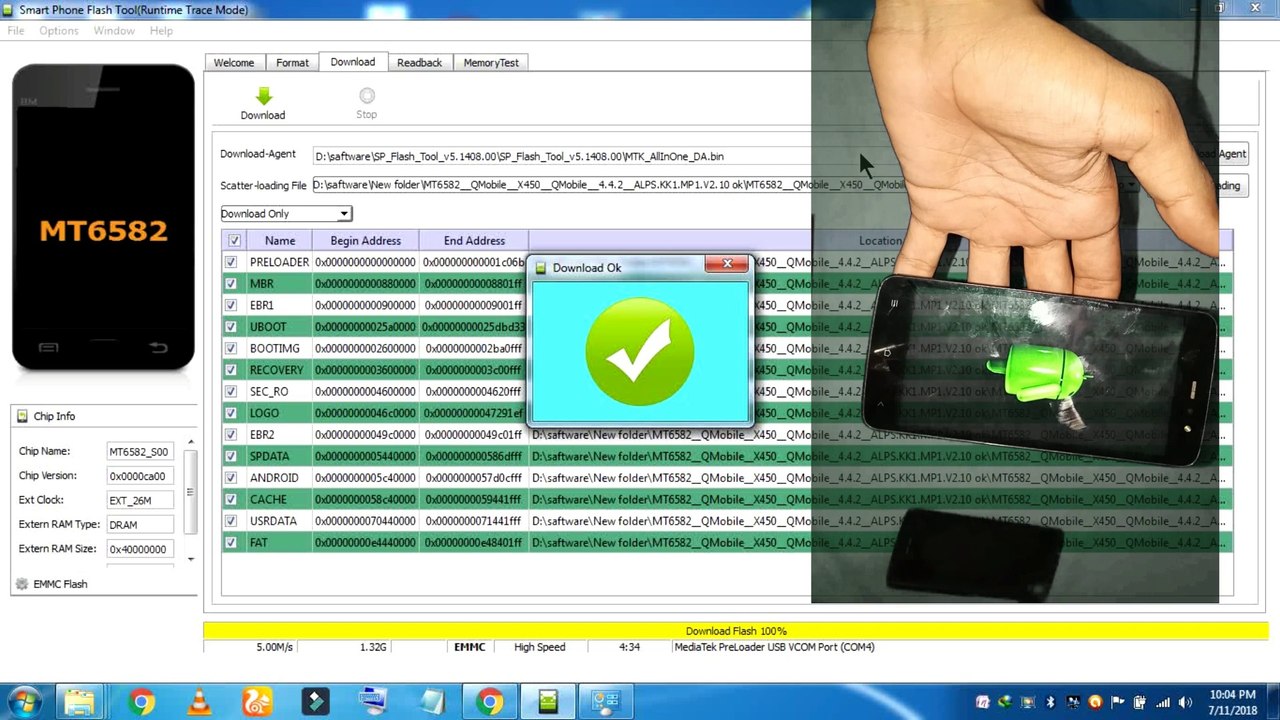Open the first Chrome icon in taskbar

click(x=141, y=702)
